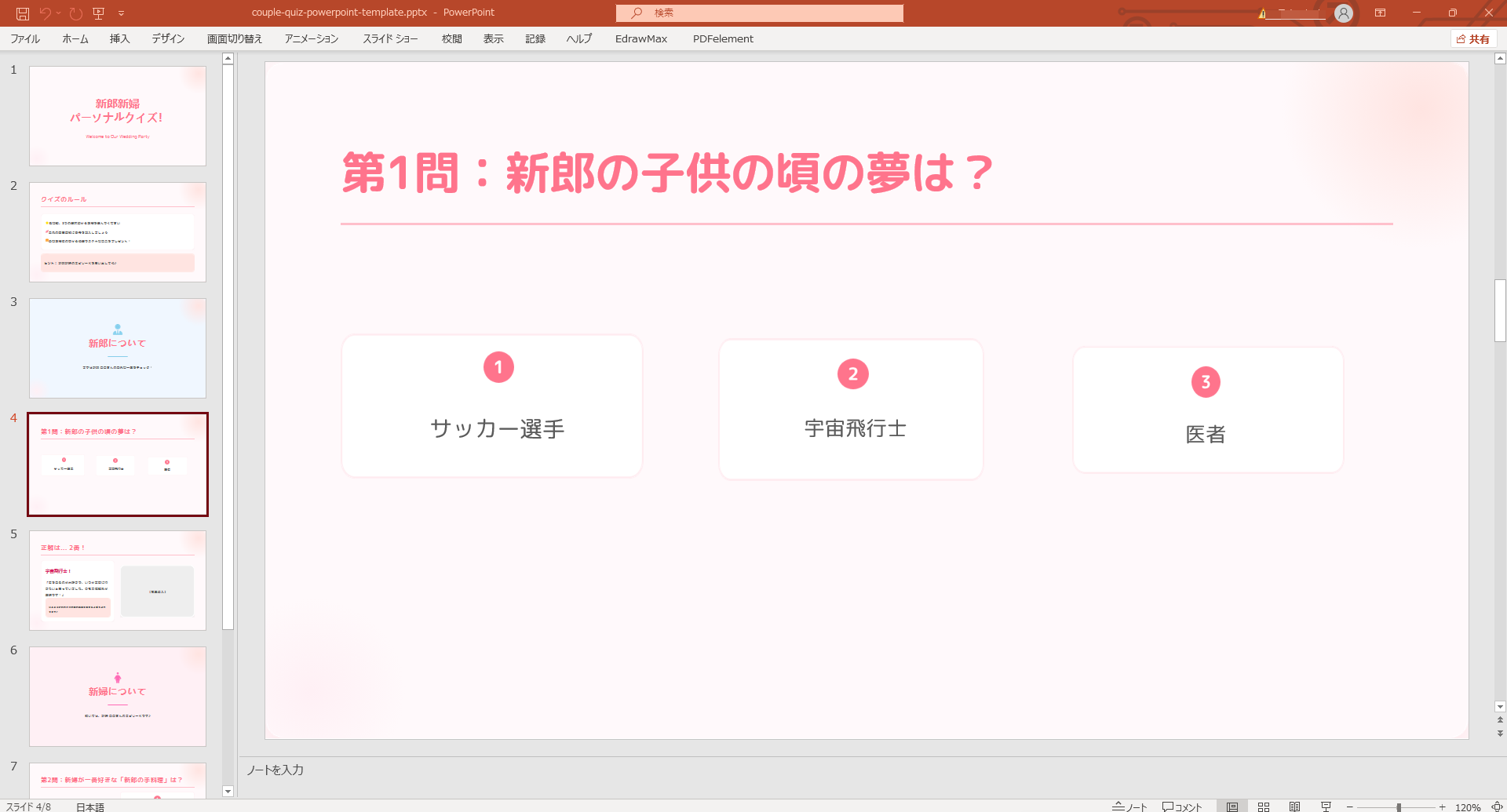
Task: Click the 120% zoom level
Action: [x=1468, y=807]
